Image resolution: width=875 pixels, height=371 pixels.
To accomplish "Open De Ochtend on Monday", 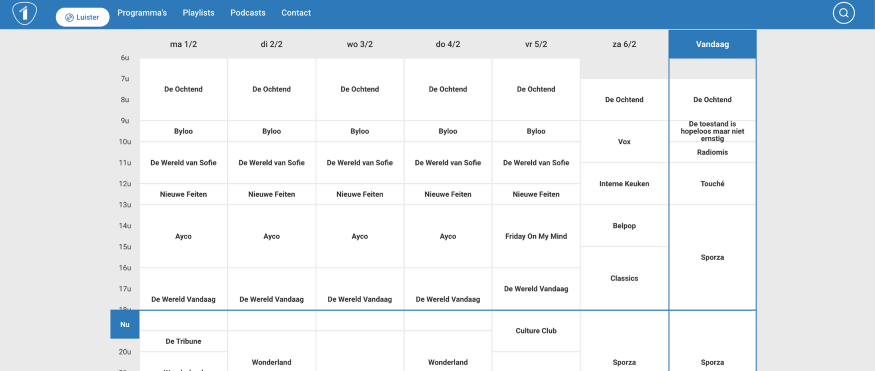I will (x=184, y=89).
